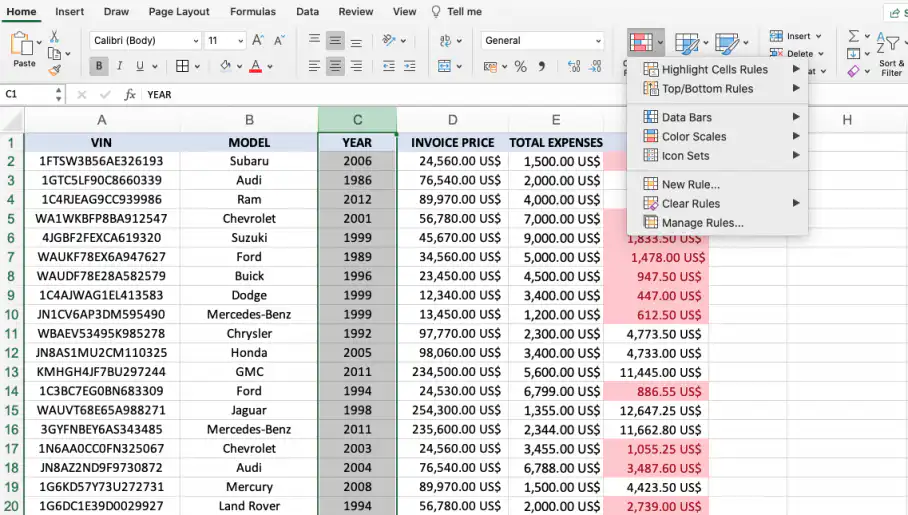Click the Increase Indent icon

[x=409, y=66]
